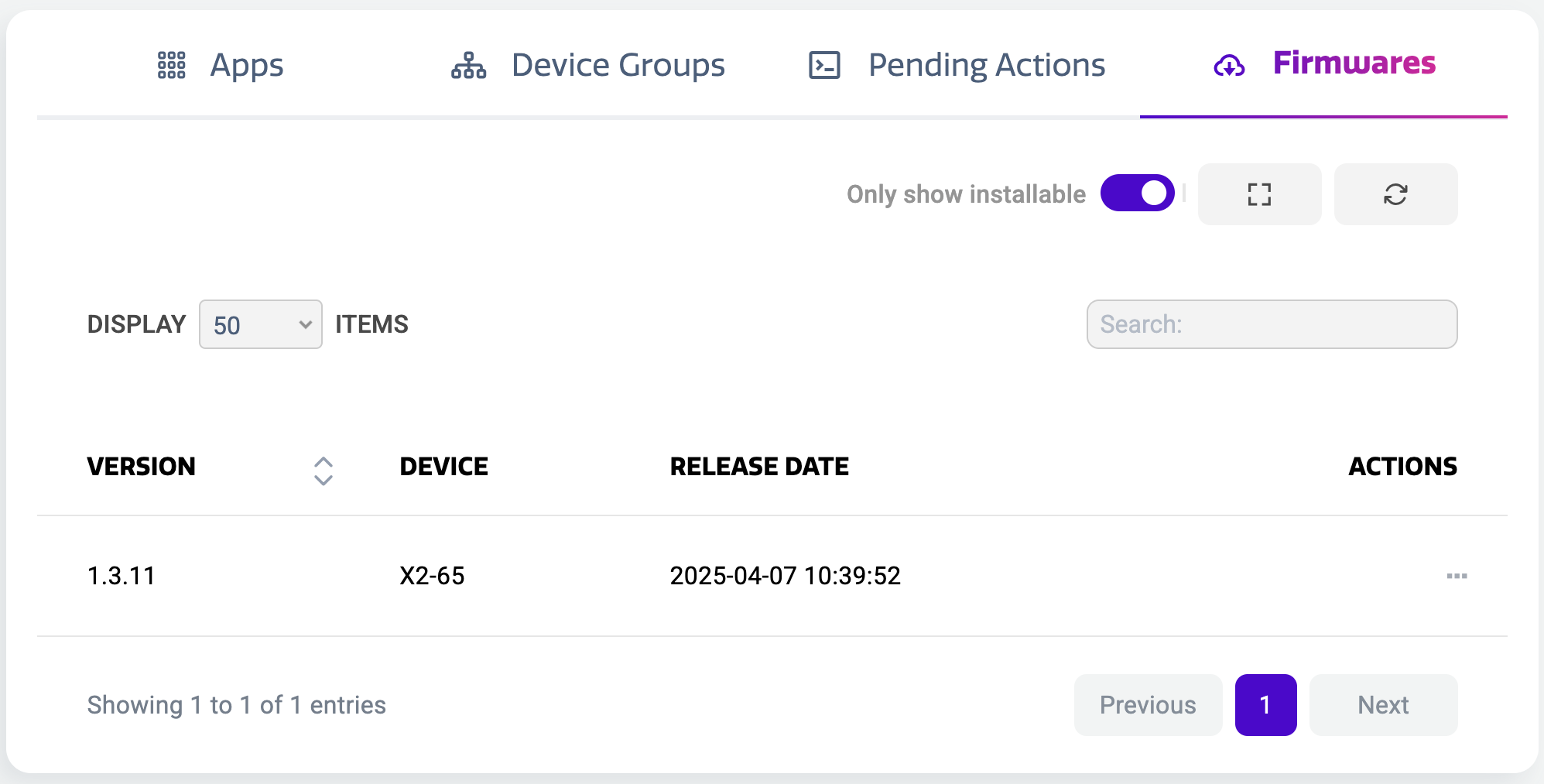Click the Firmwares cloud download icon
Screen dimensions: 1544x784
(1230, 67)
